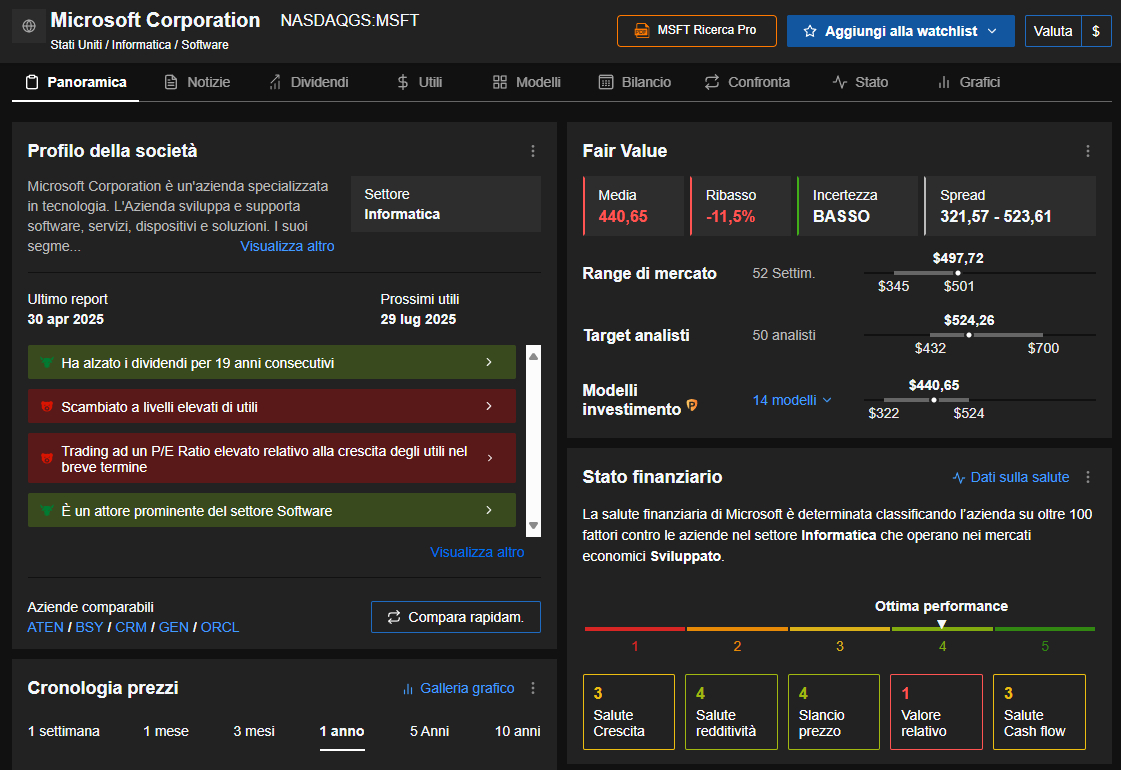Image resolution: width=1121 pixels, height=770 pixels.
Task: Select the 1 mese price range
Action: pyautogui.click(x=166, y=731)
